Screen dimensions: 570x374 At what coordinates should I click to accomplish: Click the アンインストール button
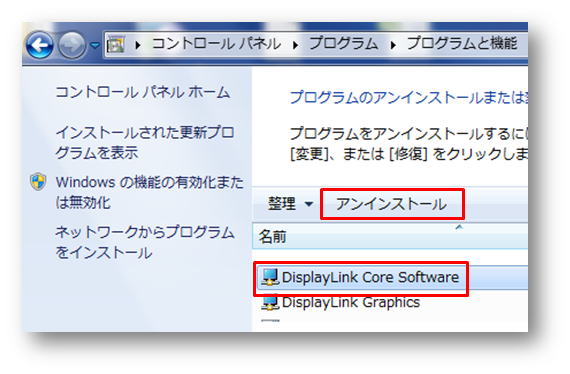coord(392,204)
